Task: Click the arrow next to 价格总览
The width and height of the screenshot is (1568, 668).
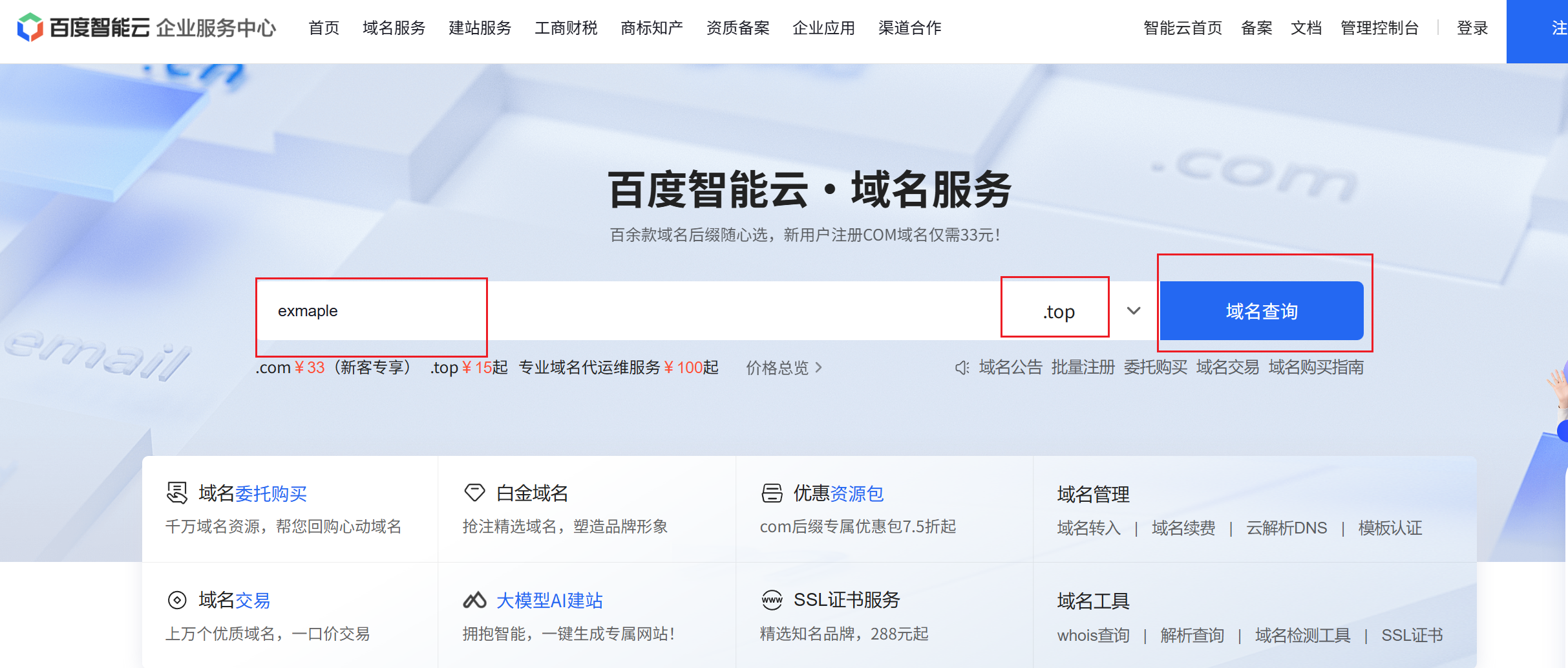Action: [819, 367]
